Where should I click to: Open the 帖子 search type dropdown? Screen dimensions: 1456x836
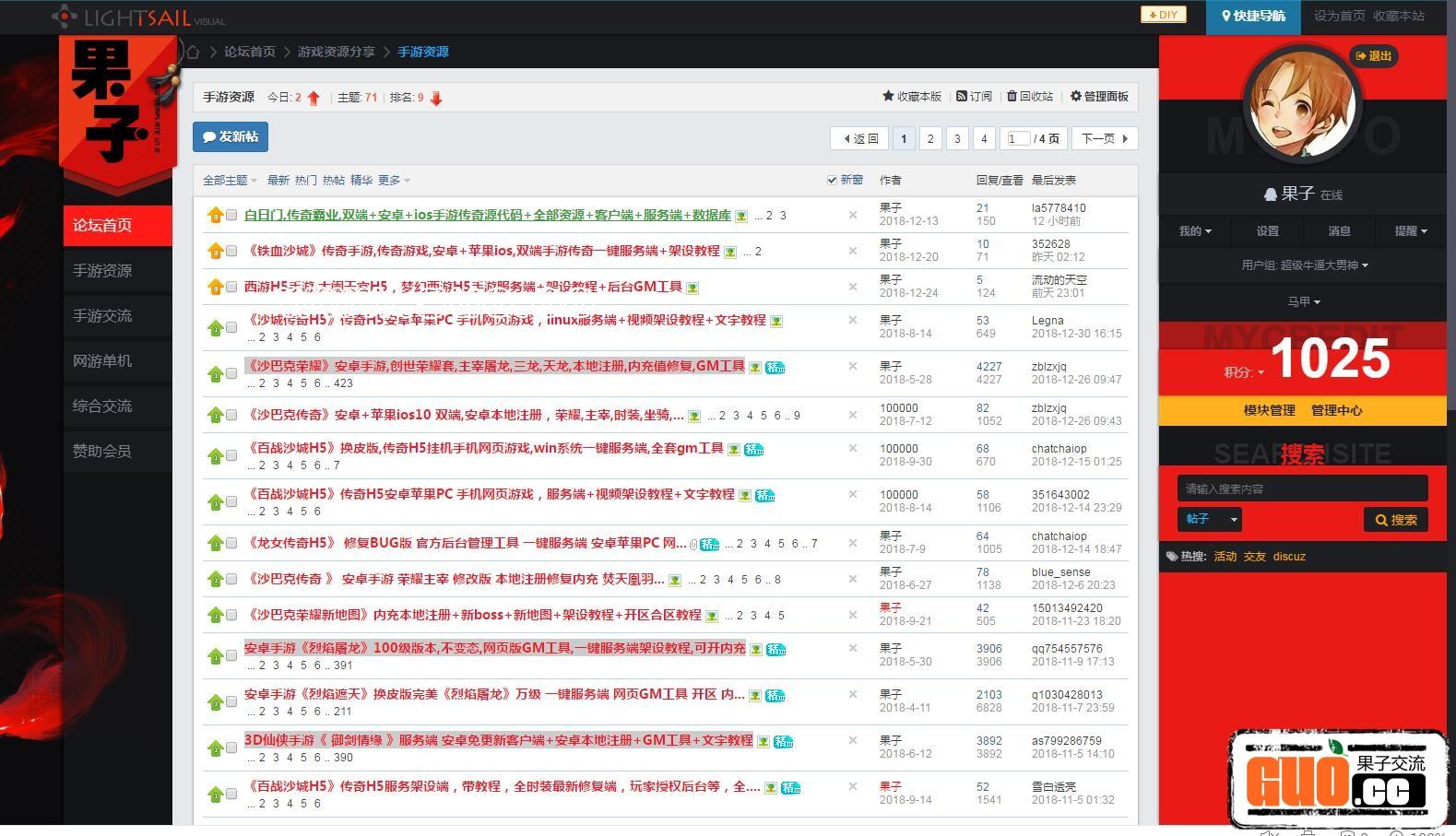1209,520
